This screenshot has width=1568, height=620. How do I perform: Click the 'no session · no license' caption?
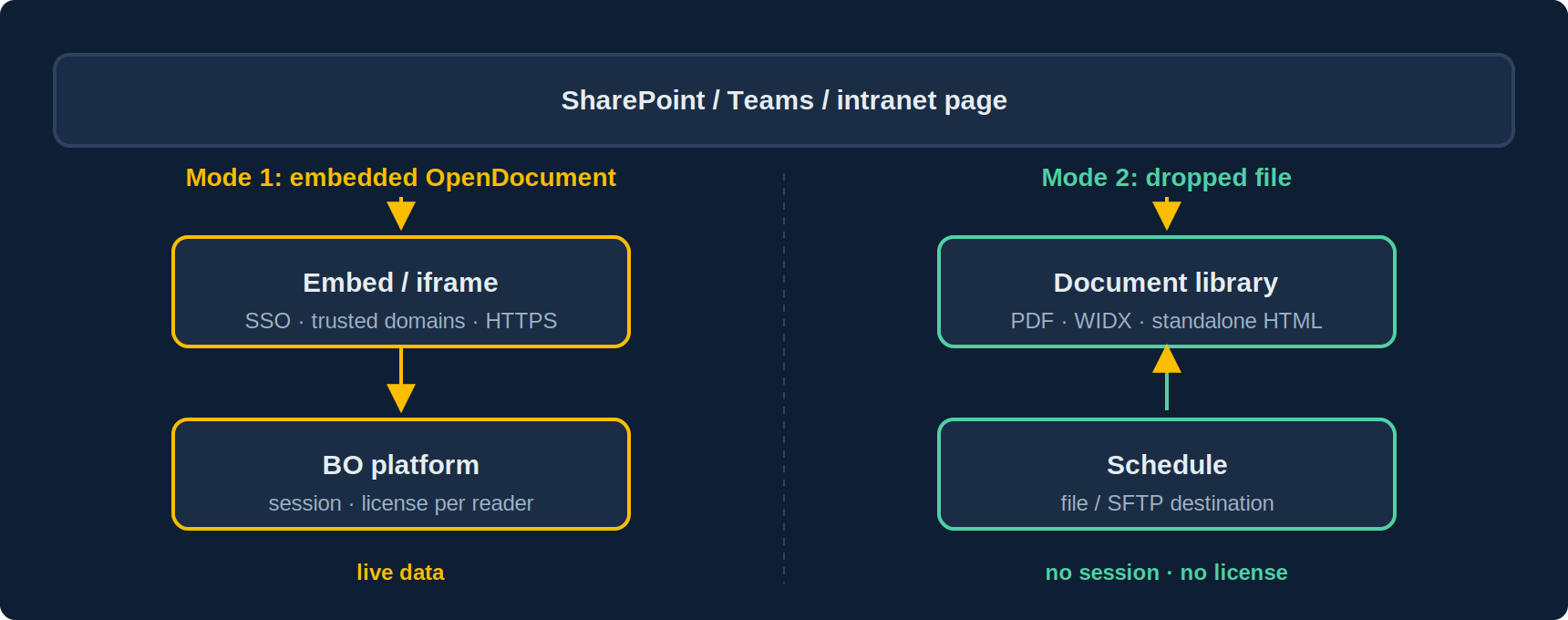pyautogui.click(x=1167, y=573)
